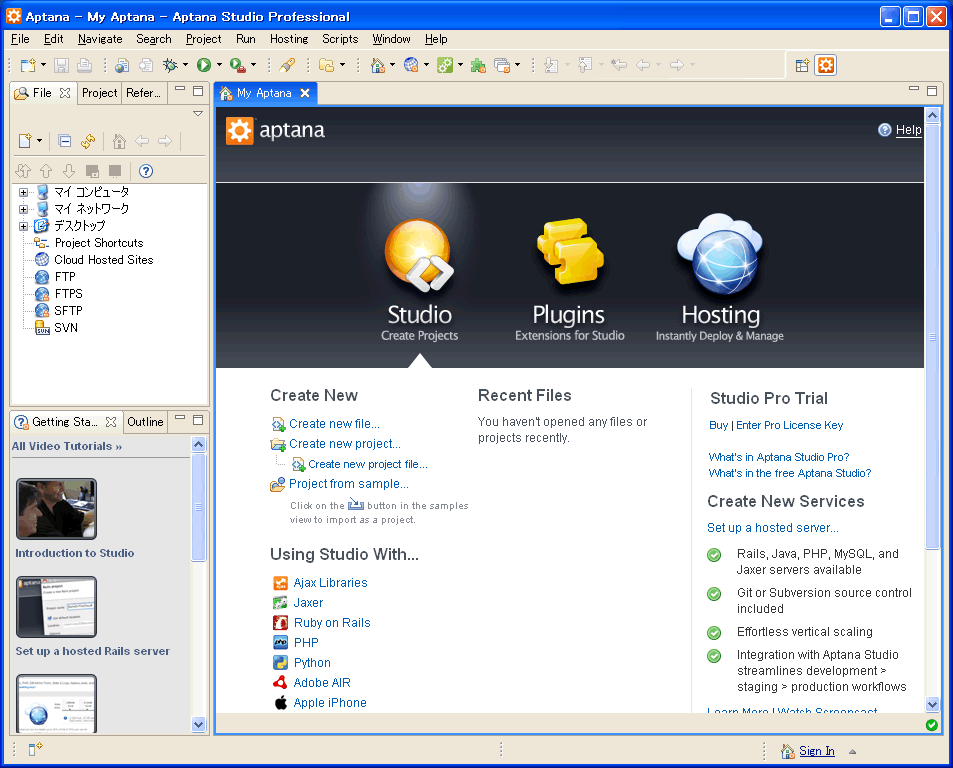Select the Cloud Hosted Sites tree item
Screen dimensions: 953x768
coord(103,260)
